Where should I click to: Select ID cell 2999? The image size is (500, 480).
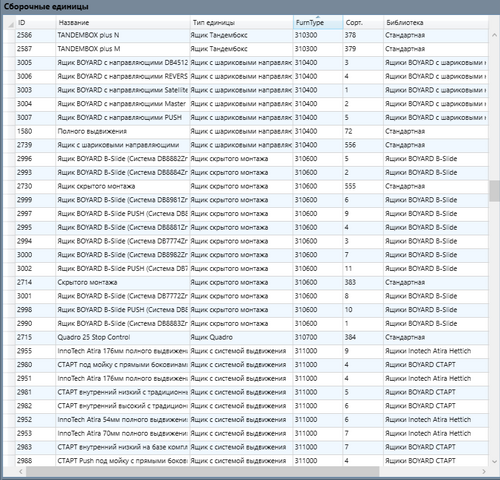(36, 200)
